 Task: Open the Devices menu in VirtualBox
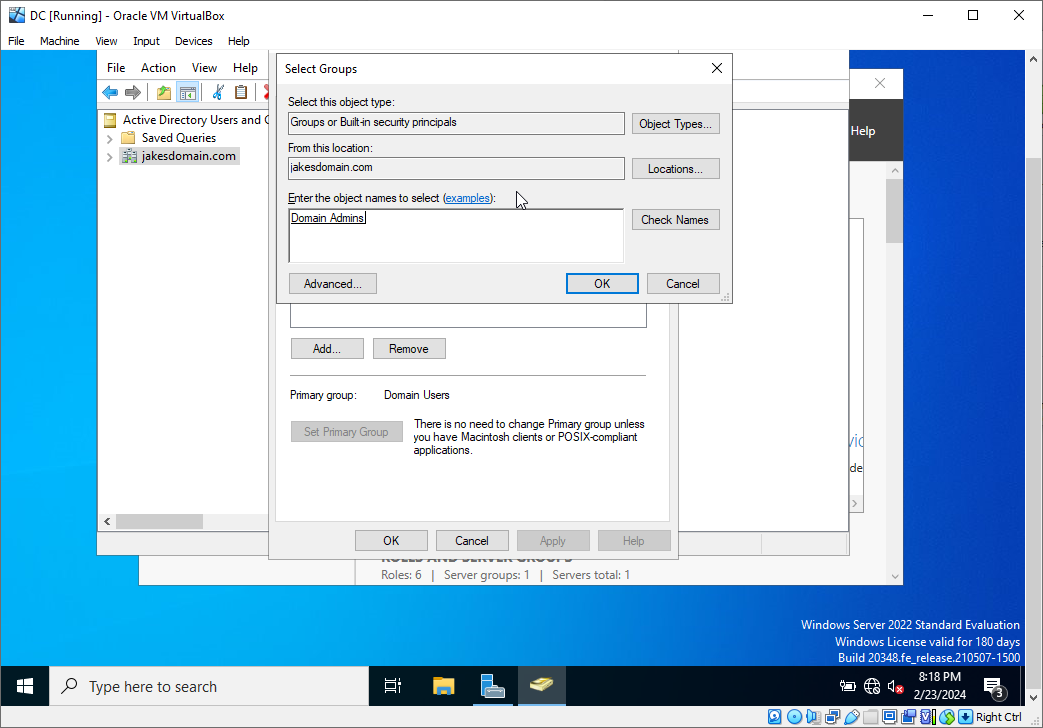coord(193,41)
